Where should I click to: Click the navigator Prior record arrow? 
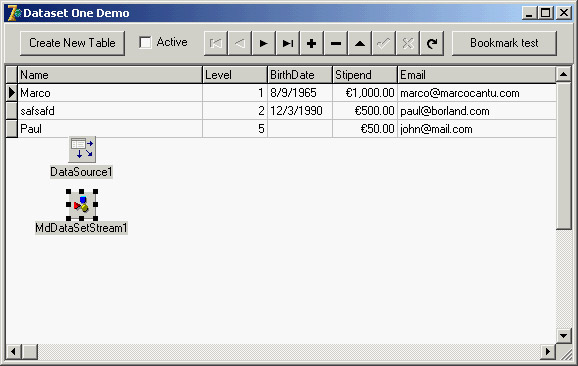240,43
